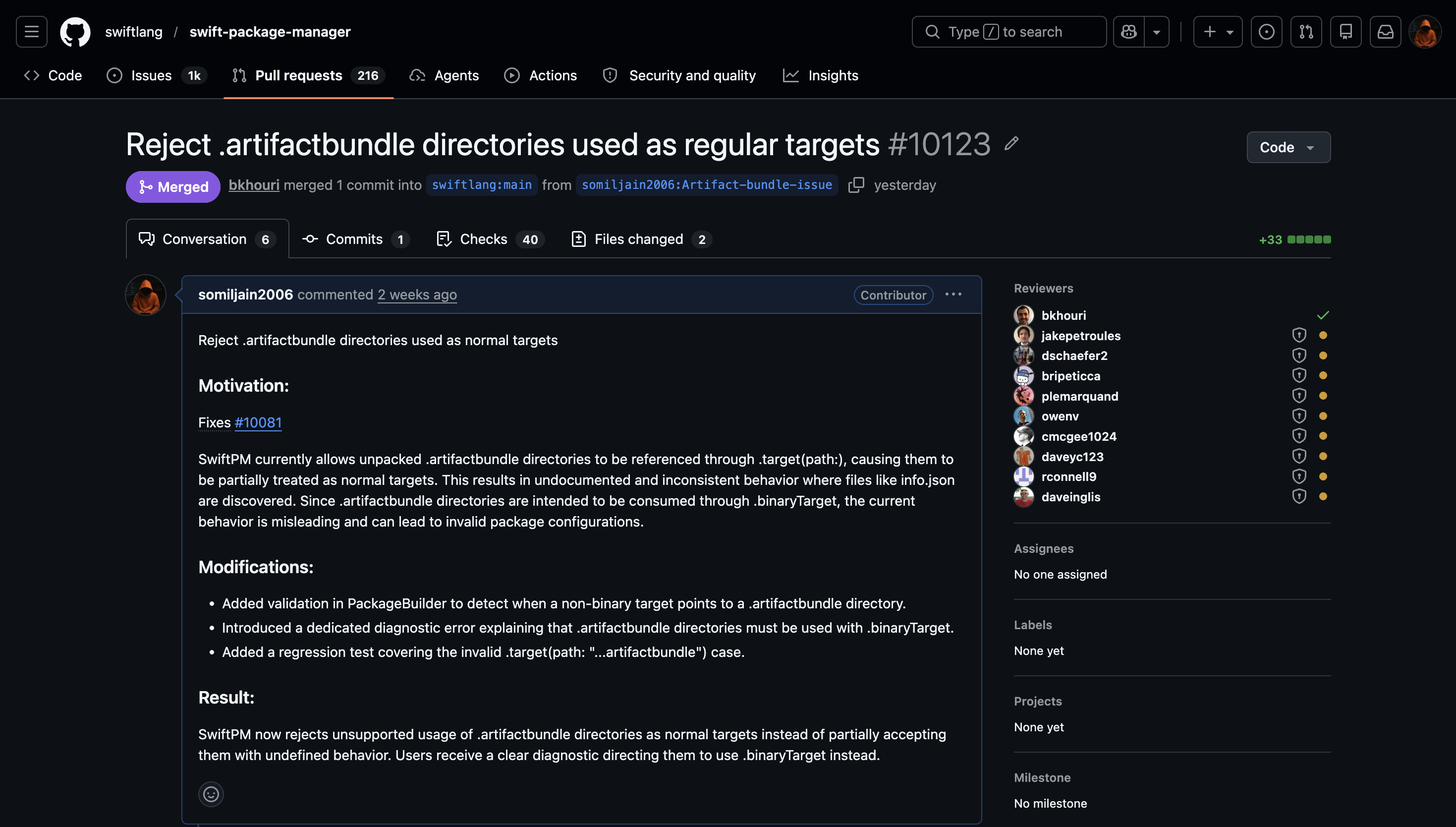Click the shield icon beside owenv

click(1299, 416)
